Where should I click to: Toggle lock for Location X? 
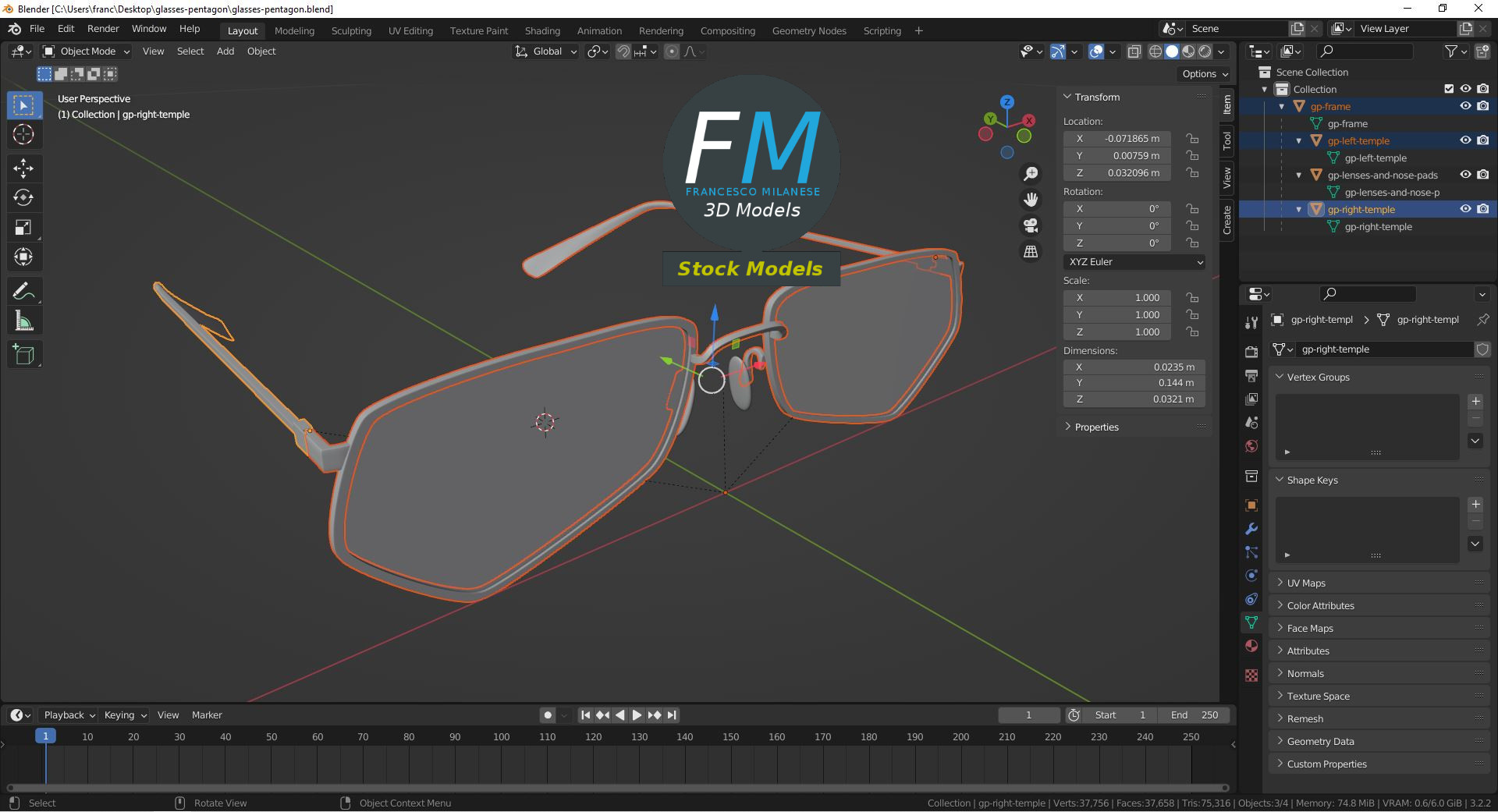click(x=1192, y=139)
